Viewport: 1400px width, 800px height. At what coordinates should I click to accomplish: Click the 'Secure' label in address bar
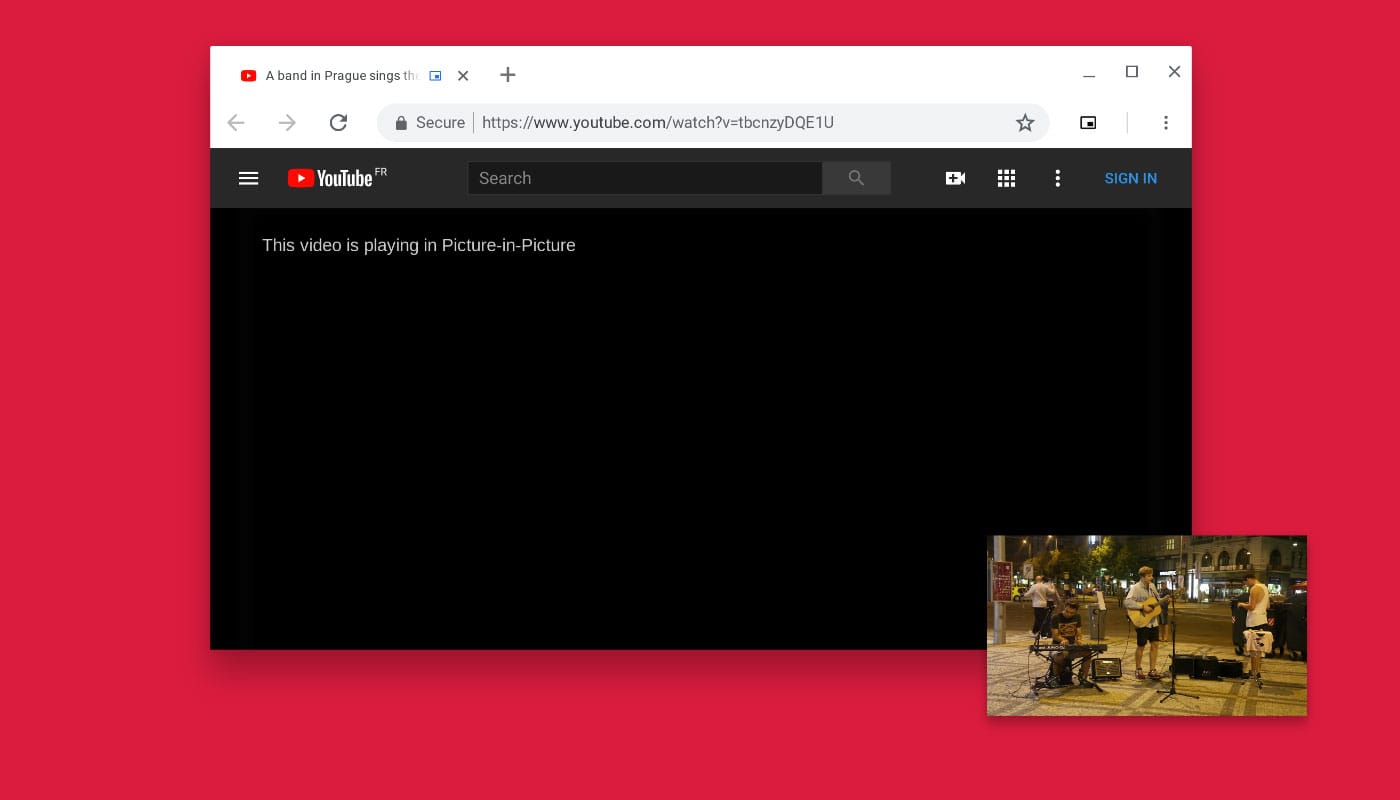pyautogui.click(x=440, y=123)
